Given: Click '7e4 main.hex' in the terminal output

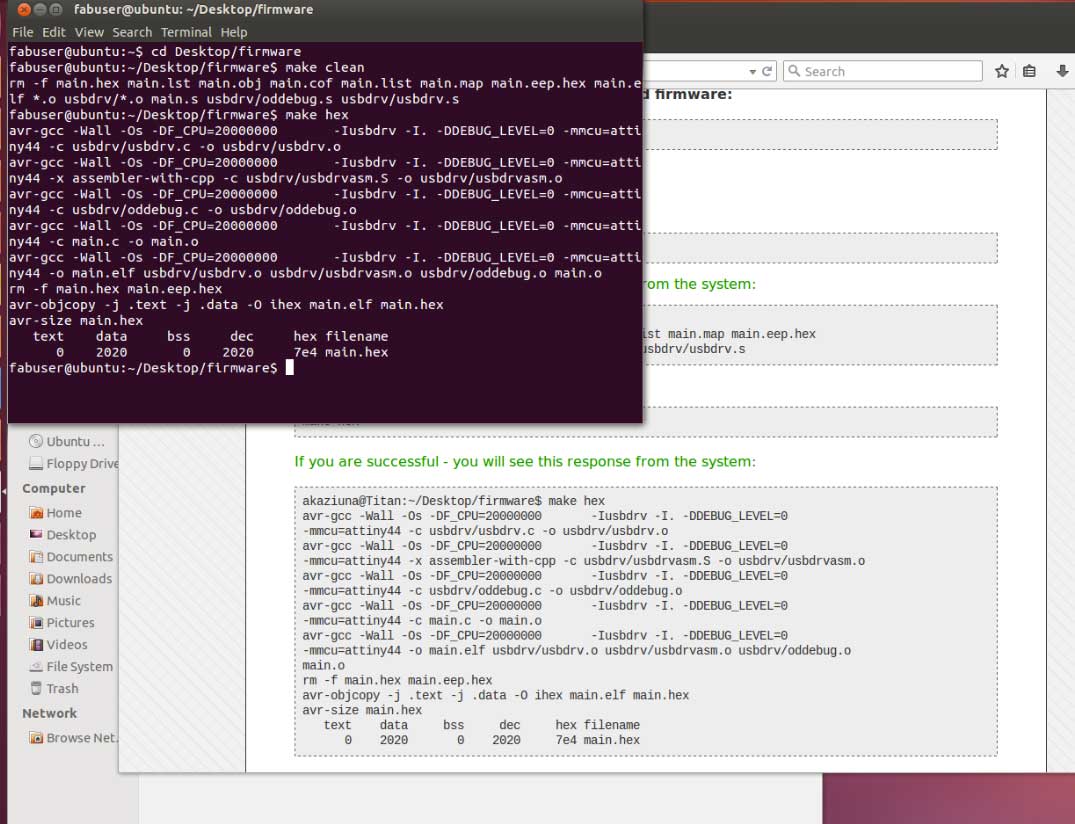Looking at the screenshot, I should [x=341, y=352].
